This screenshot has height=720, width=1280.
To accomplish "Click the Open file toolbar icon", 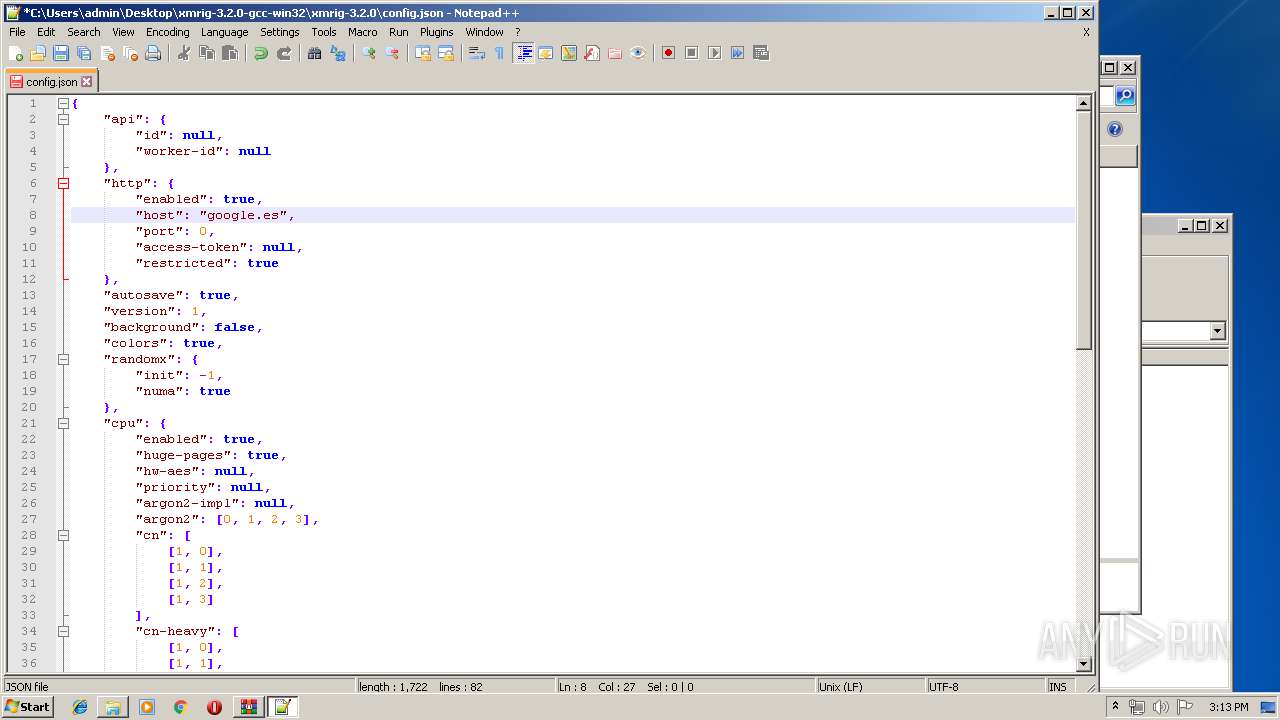I will tap(38, 53).
